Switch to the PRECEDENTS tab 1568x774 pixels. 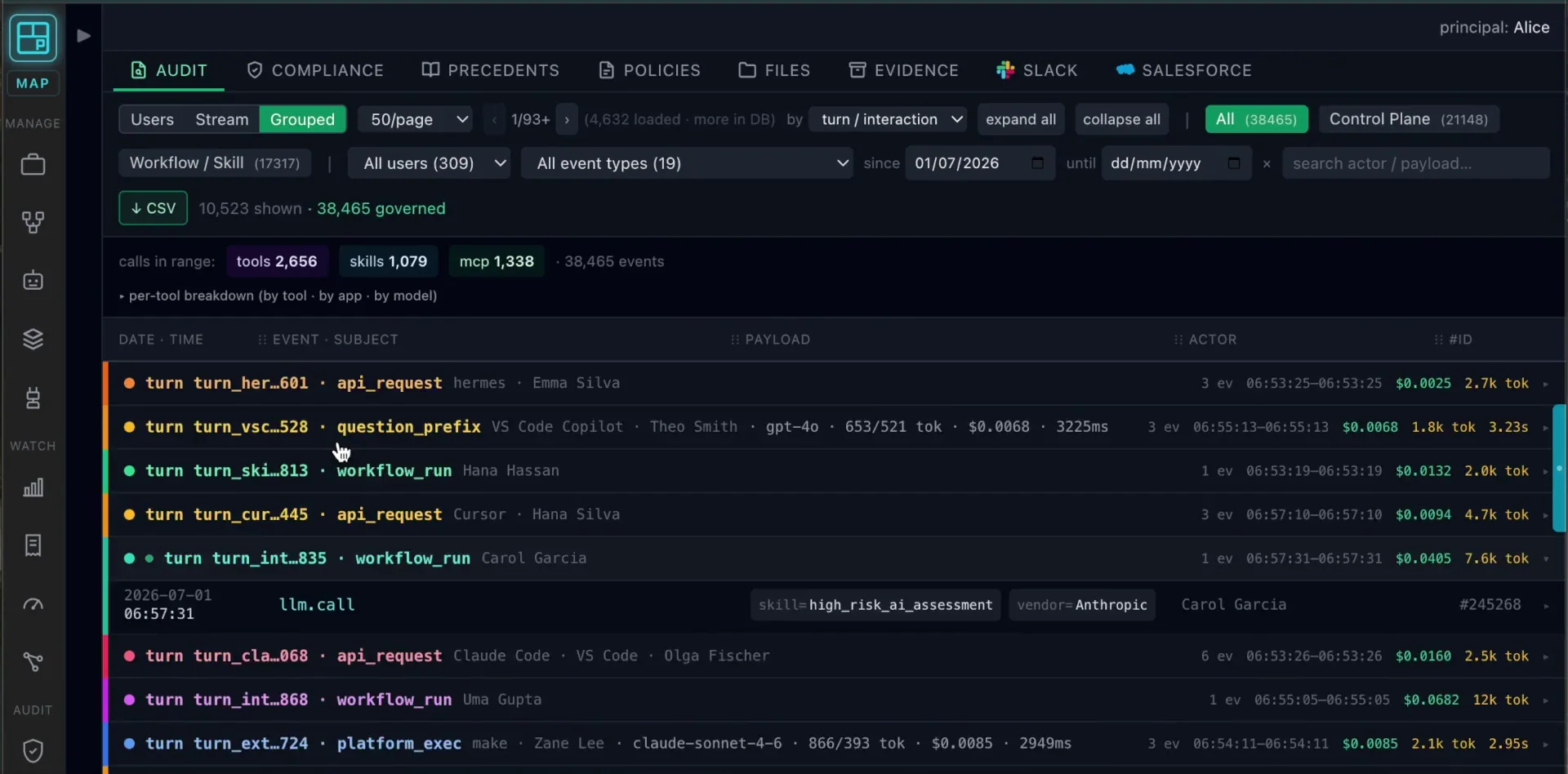[491, 70]
